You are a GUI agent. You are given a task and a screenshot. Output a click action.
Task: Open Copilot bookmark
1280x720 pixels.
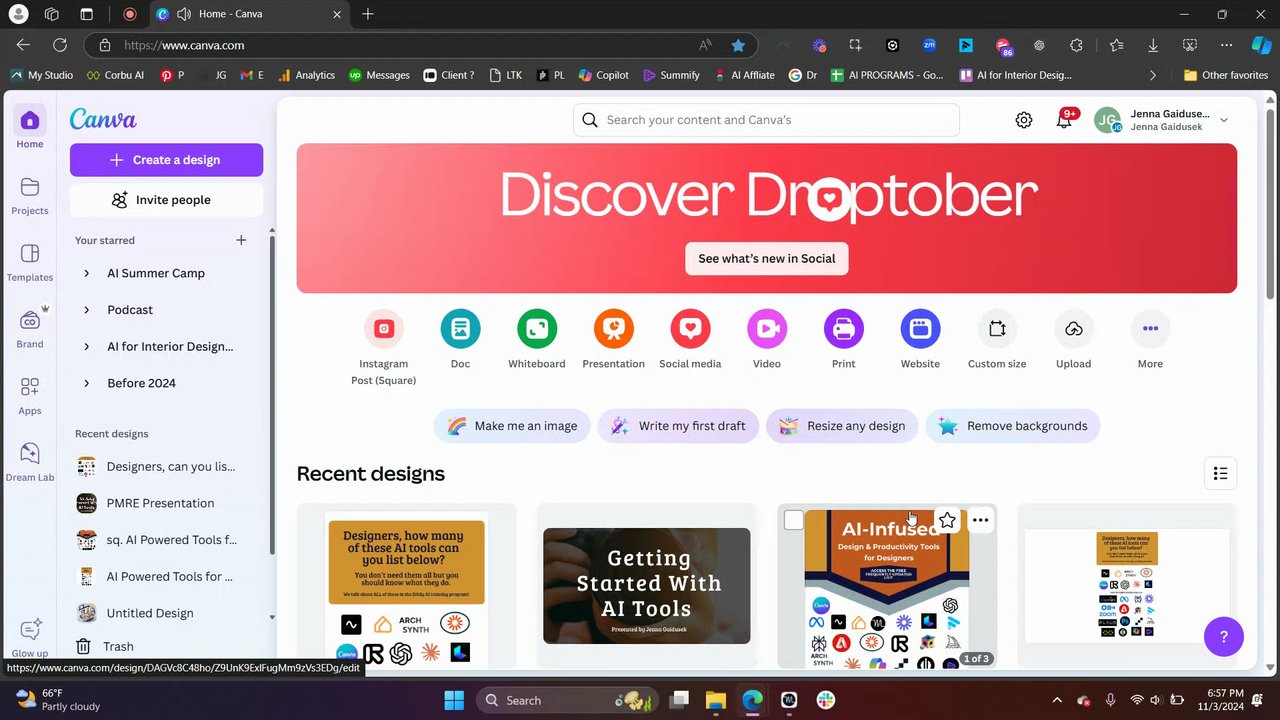tap(604, 75)
